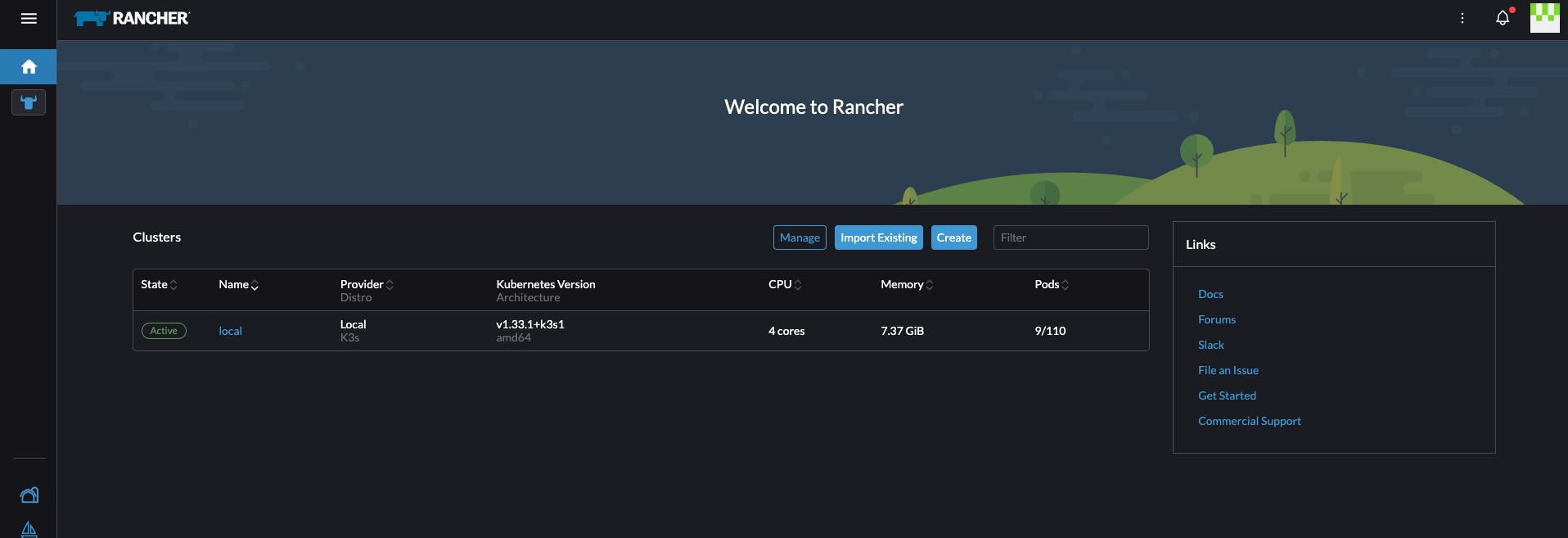The image size is (1568, 538).
Task: Sort clusters by State column
Action: coord(159,284)
